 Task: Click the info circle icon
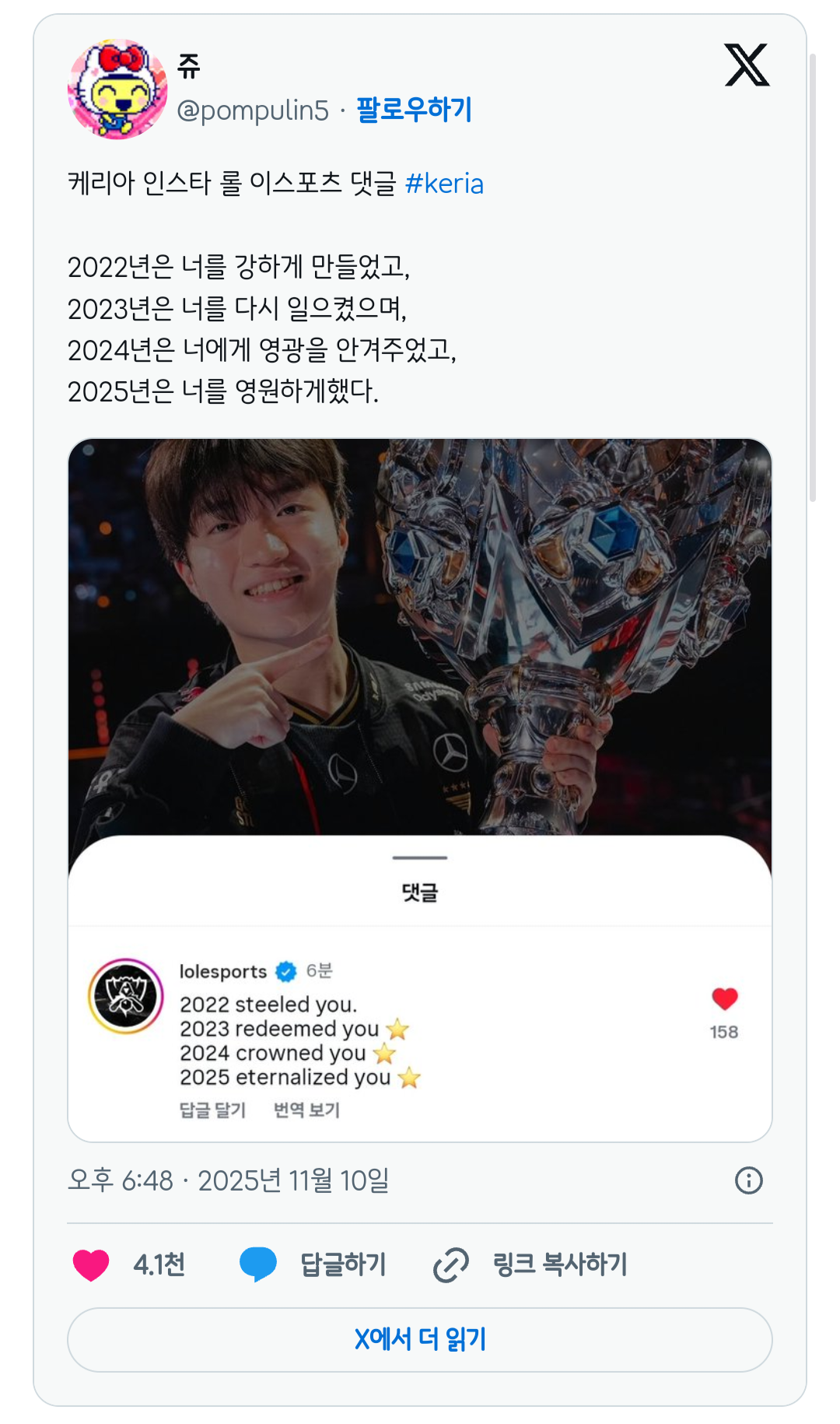coord(748,1180)
